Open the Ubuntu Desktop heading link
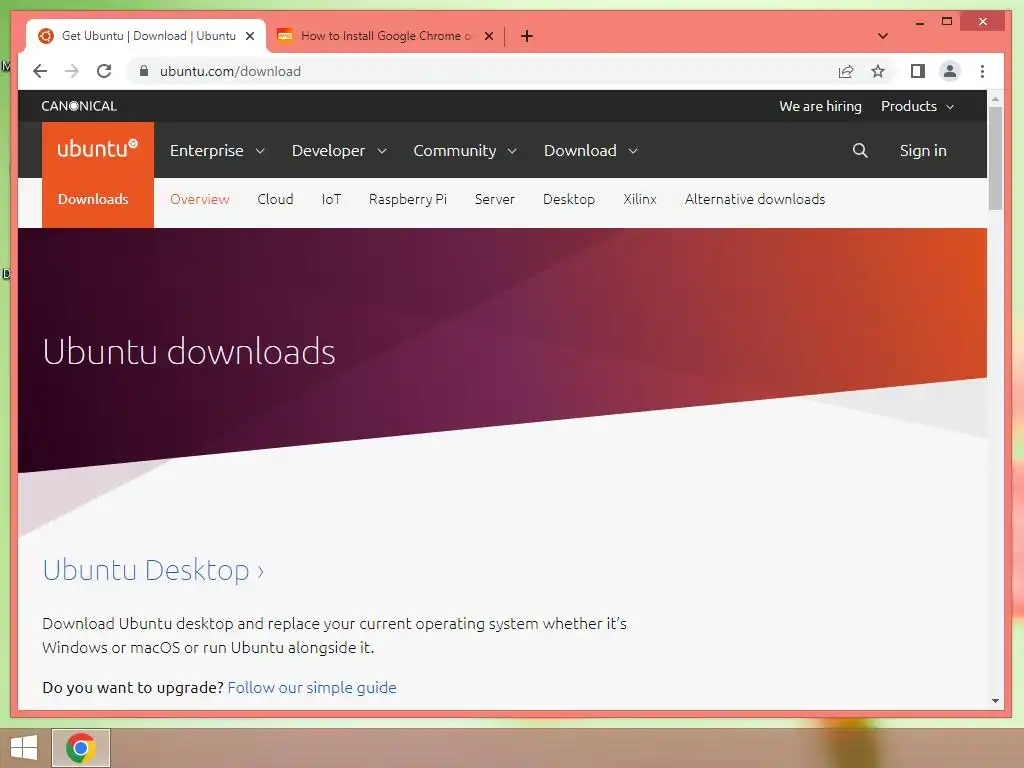 [153, 570]
